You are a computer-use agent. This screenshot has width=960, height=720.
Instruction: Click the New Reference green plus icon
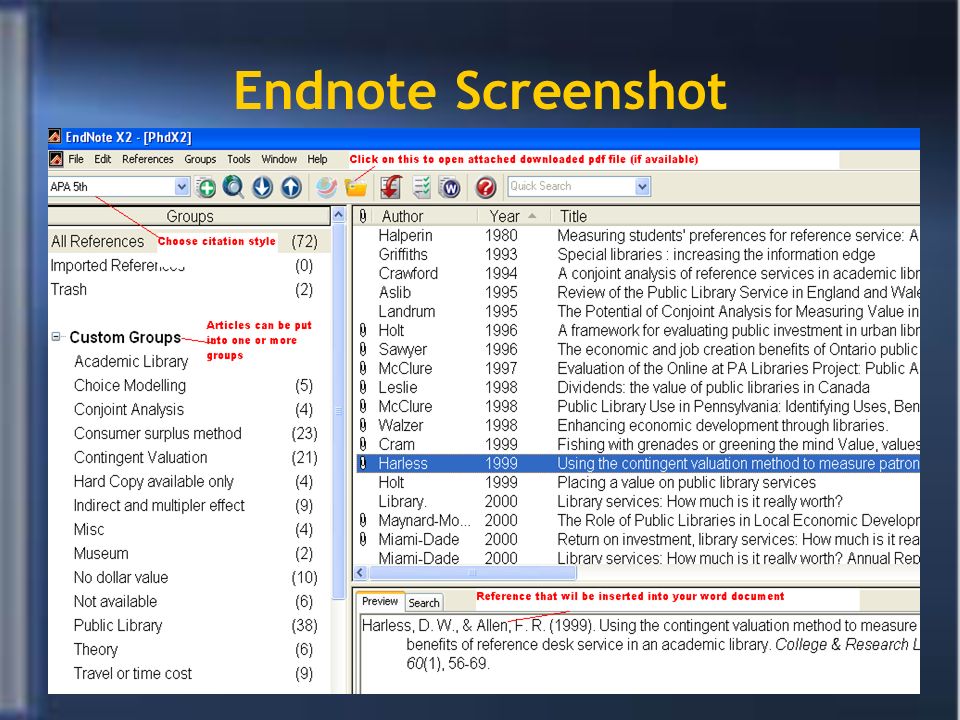[x=206, y=187]
